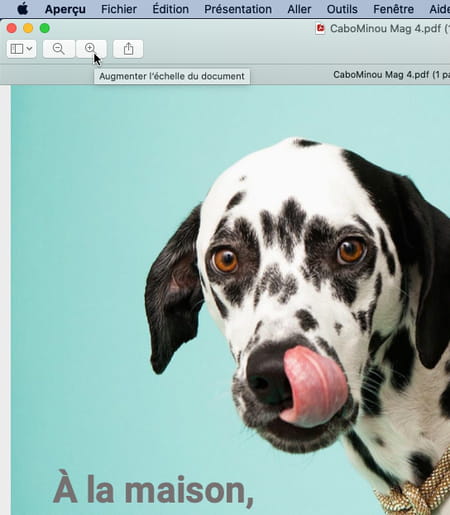Maximize the window with green button
This screenshot has width=450, height=515.
click(x=45, y=28)
